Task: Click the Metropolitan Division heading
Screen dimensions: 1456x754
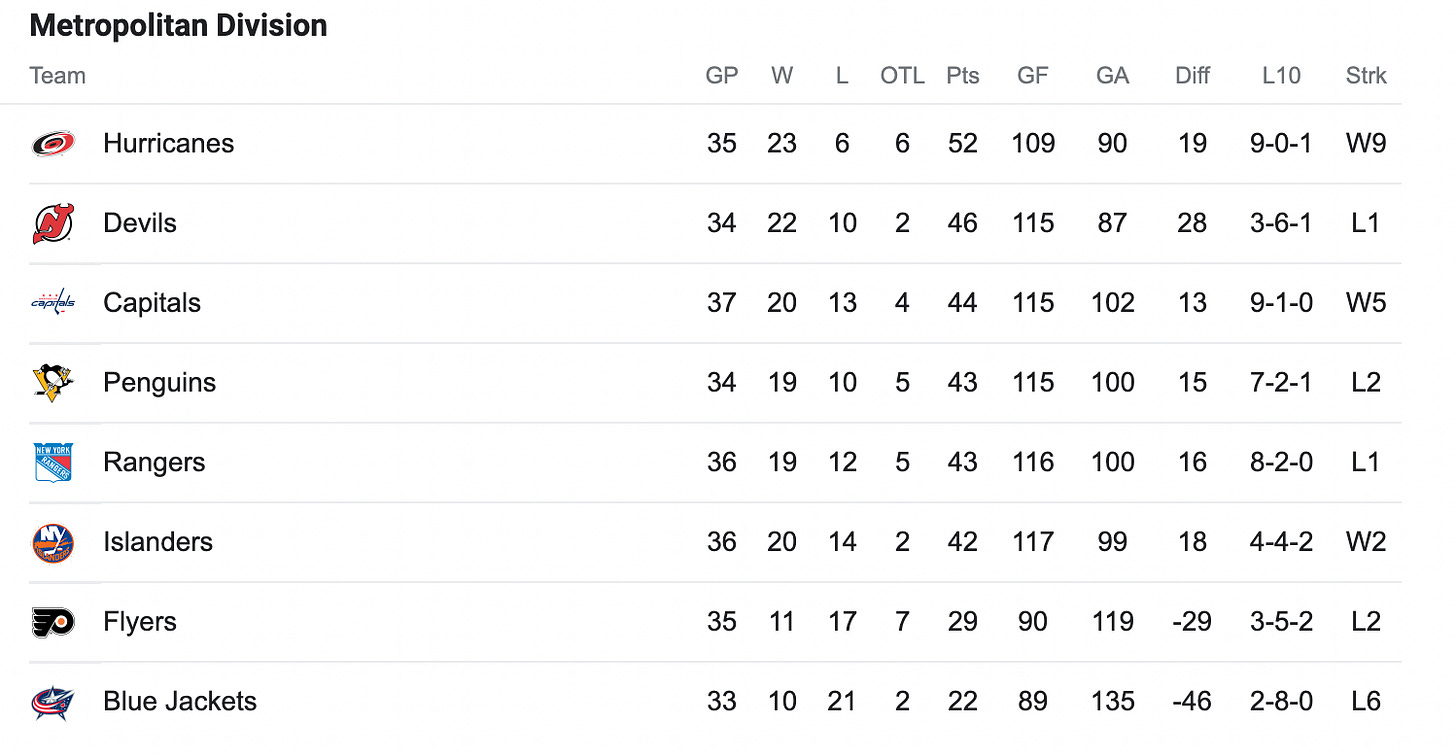Action: (x=179, y=25)
